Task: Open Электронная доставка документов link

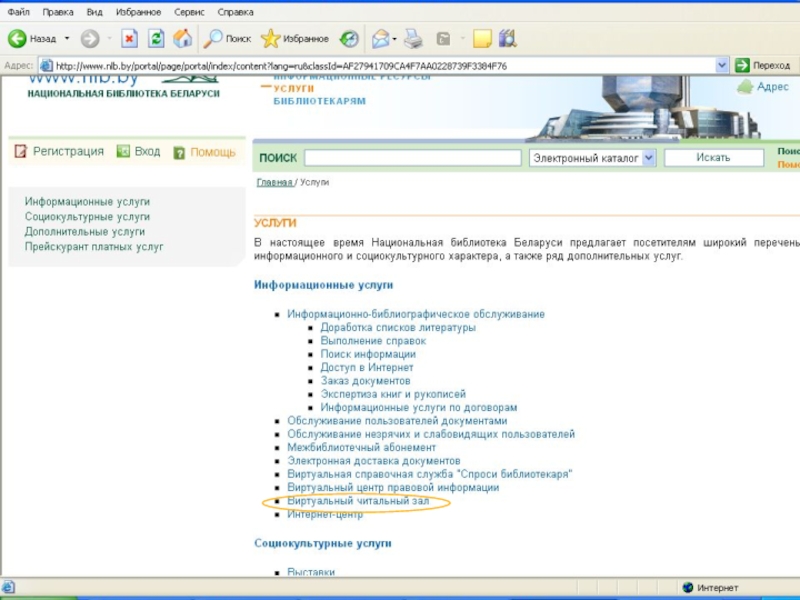Action: [373, 461]
